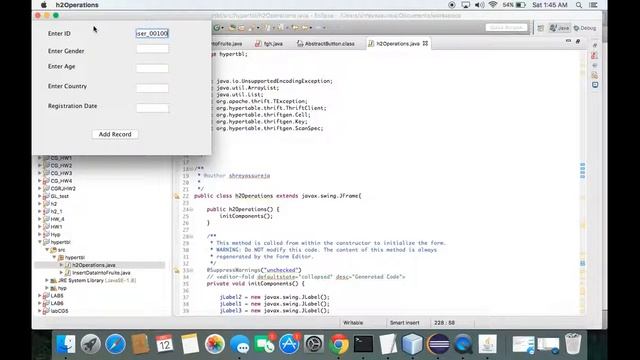
Task: Expand the CG_HW4 project
Action: (x=40, y=181)
